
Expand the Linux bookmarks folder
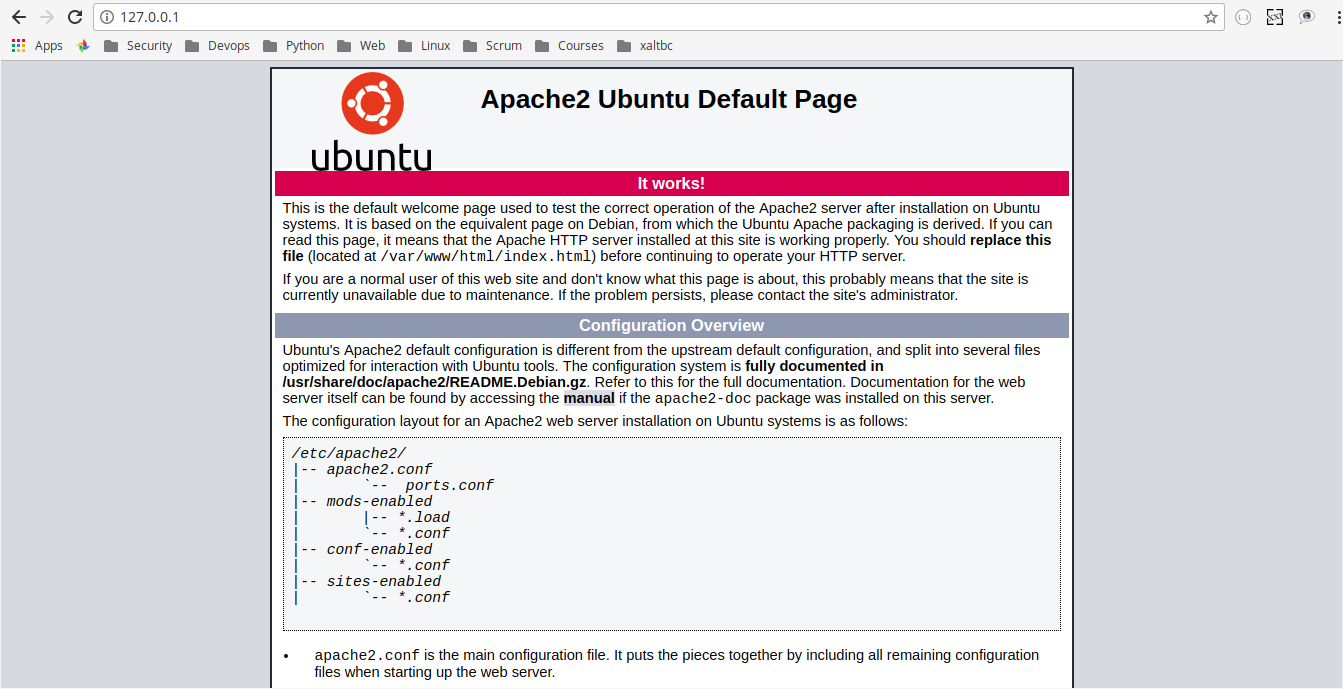(x=424, y=45)
